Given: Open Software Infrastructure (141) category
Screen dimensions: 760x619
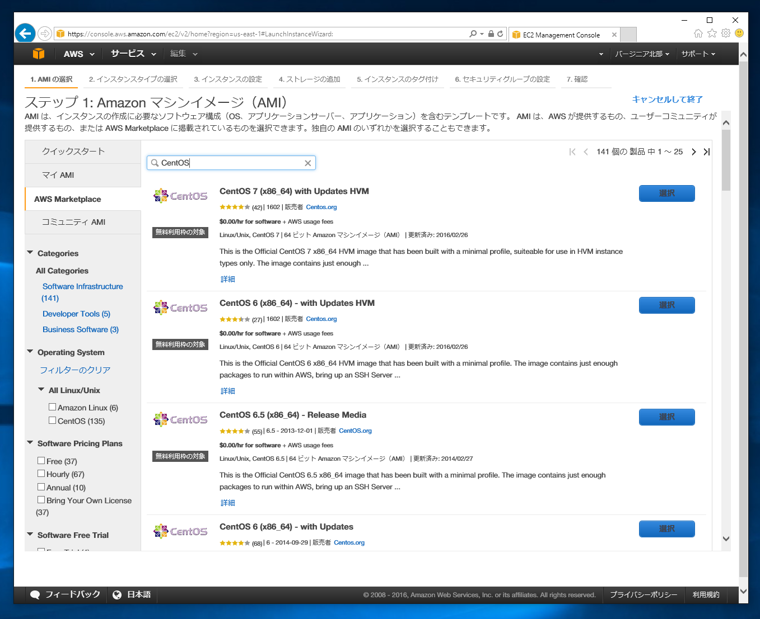Looking at the screenshot, I should (x=82, y=292).
